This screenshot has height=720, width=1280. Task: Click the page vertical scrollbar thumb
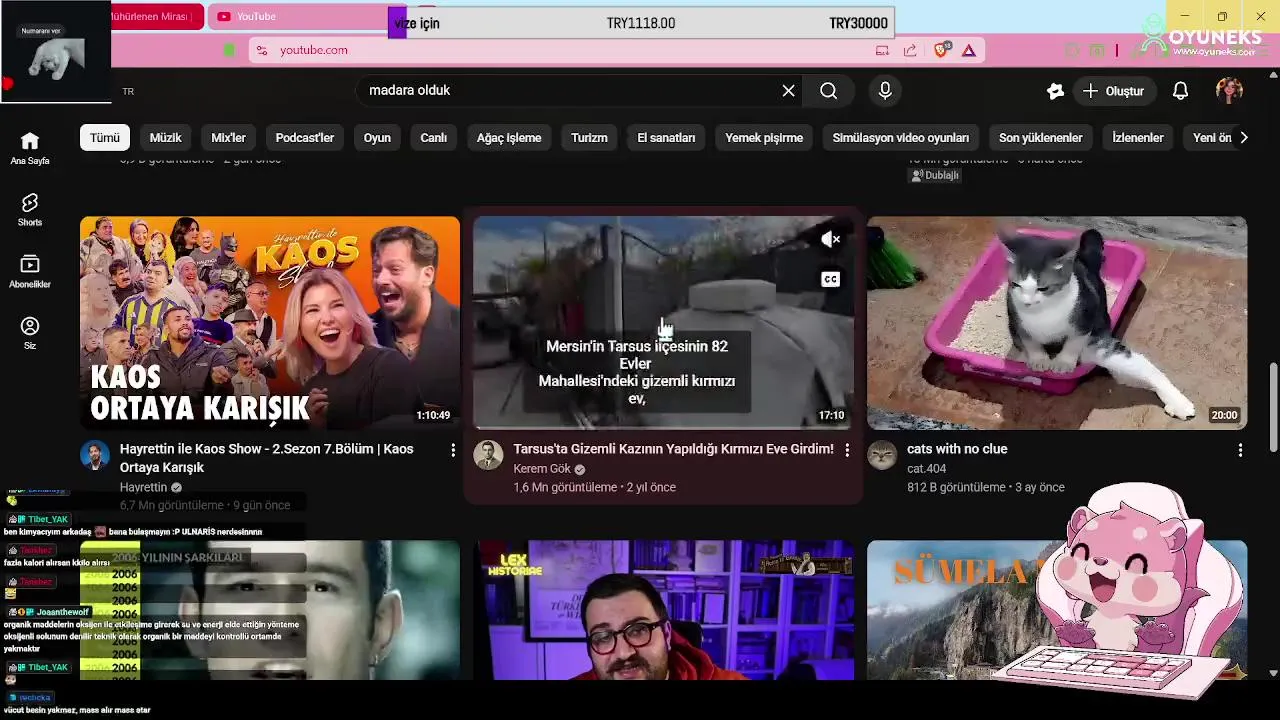click(1273, 408)
